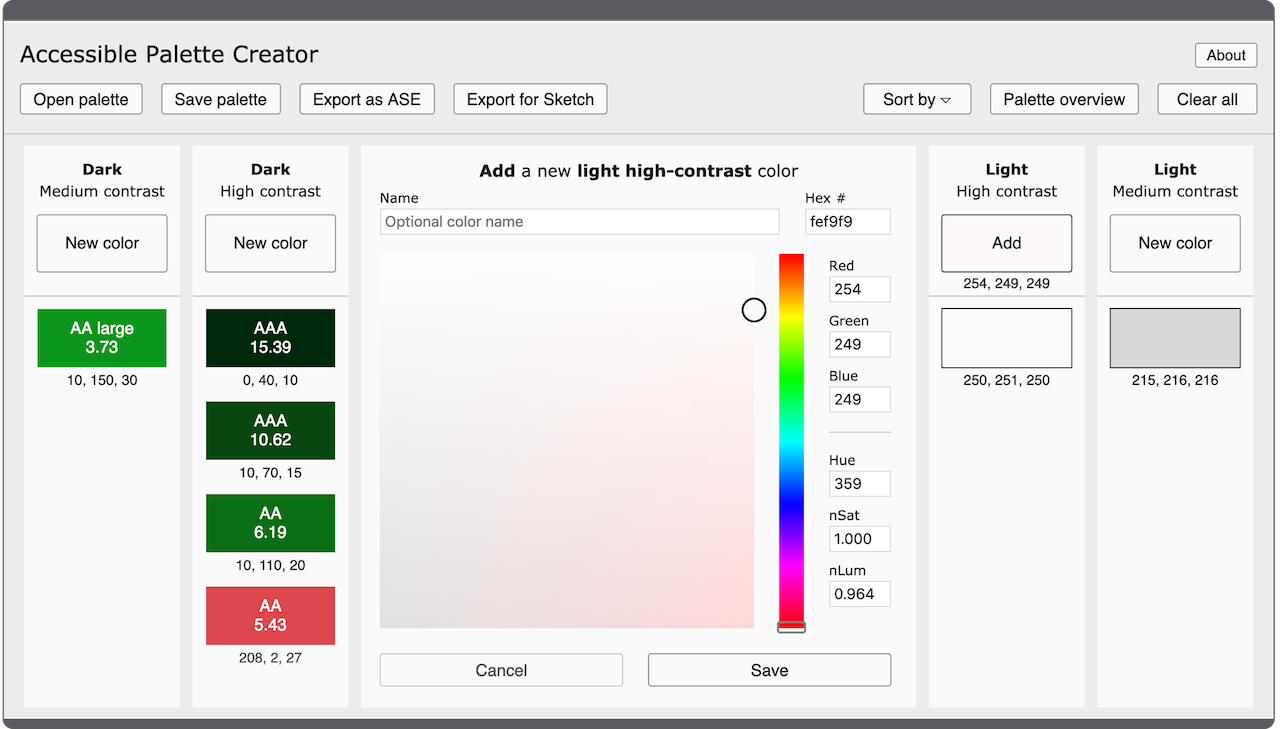This screenshot has height=729, width=1280.
Task: Click the cyan region of the hue strip
Action: tap(791, 440)
